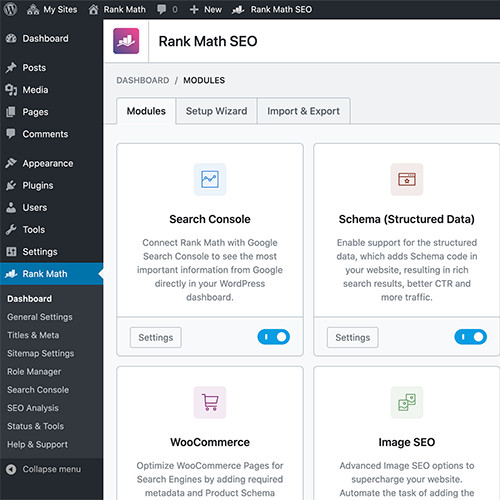Screen dimensions: 500x500
Task: Turn off the Schema module toggle
Action: tap(471, 337)
